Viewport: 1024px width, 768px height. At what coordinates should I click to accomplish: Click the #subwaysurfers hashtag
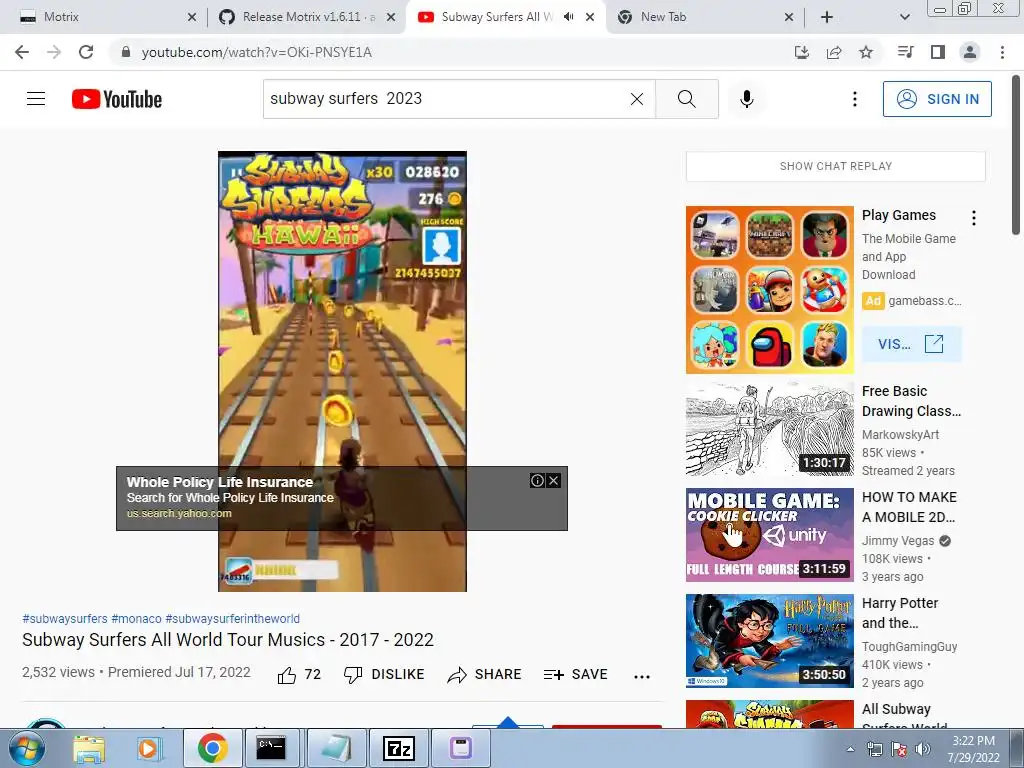tap(65, 618)
